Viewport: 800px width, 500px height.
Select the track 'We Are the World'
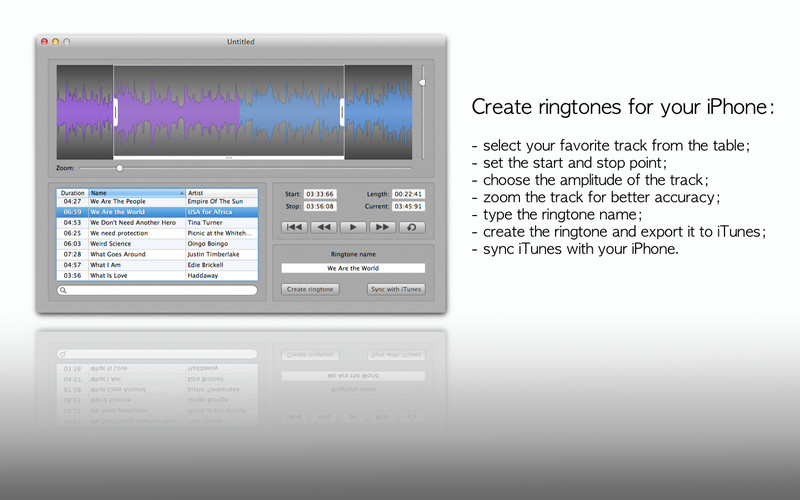[x=157, y=212]
